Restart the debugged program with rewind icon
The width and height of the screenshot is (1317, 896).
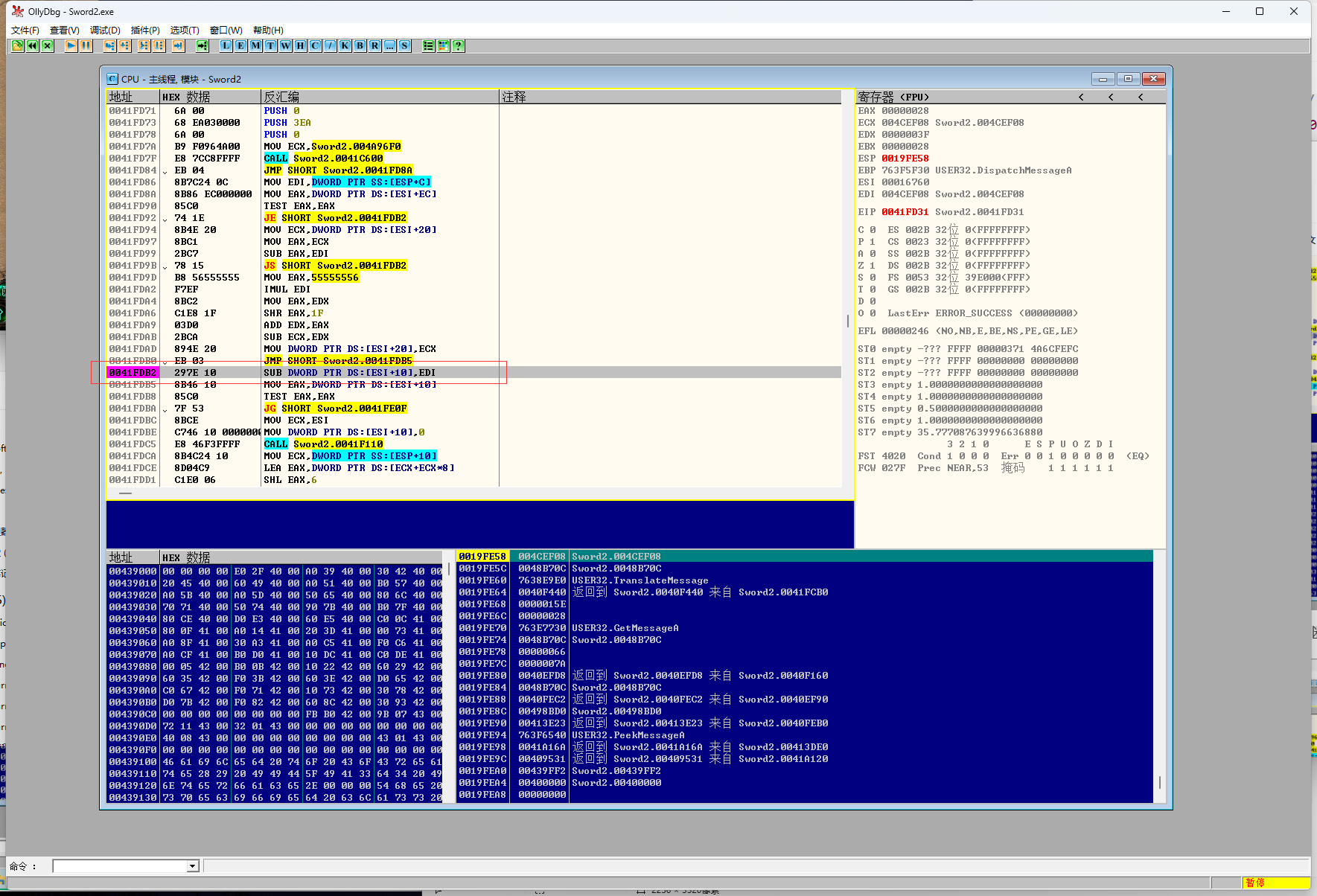click(33, 46)
